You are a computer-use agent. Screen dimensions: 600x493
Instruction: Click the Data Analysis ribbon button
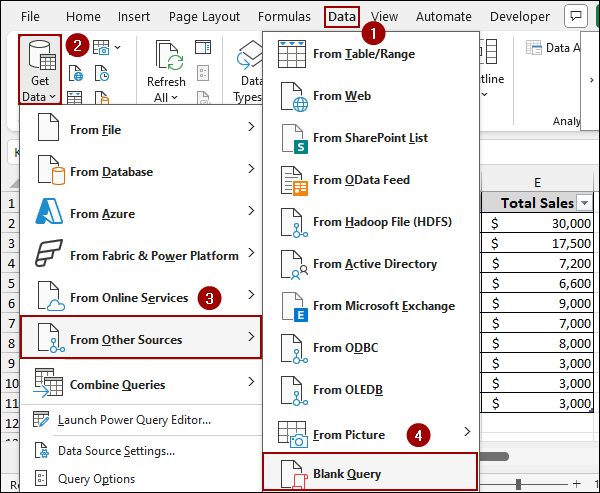tap(553, 48)
